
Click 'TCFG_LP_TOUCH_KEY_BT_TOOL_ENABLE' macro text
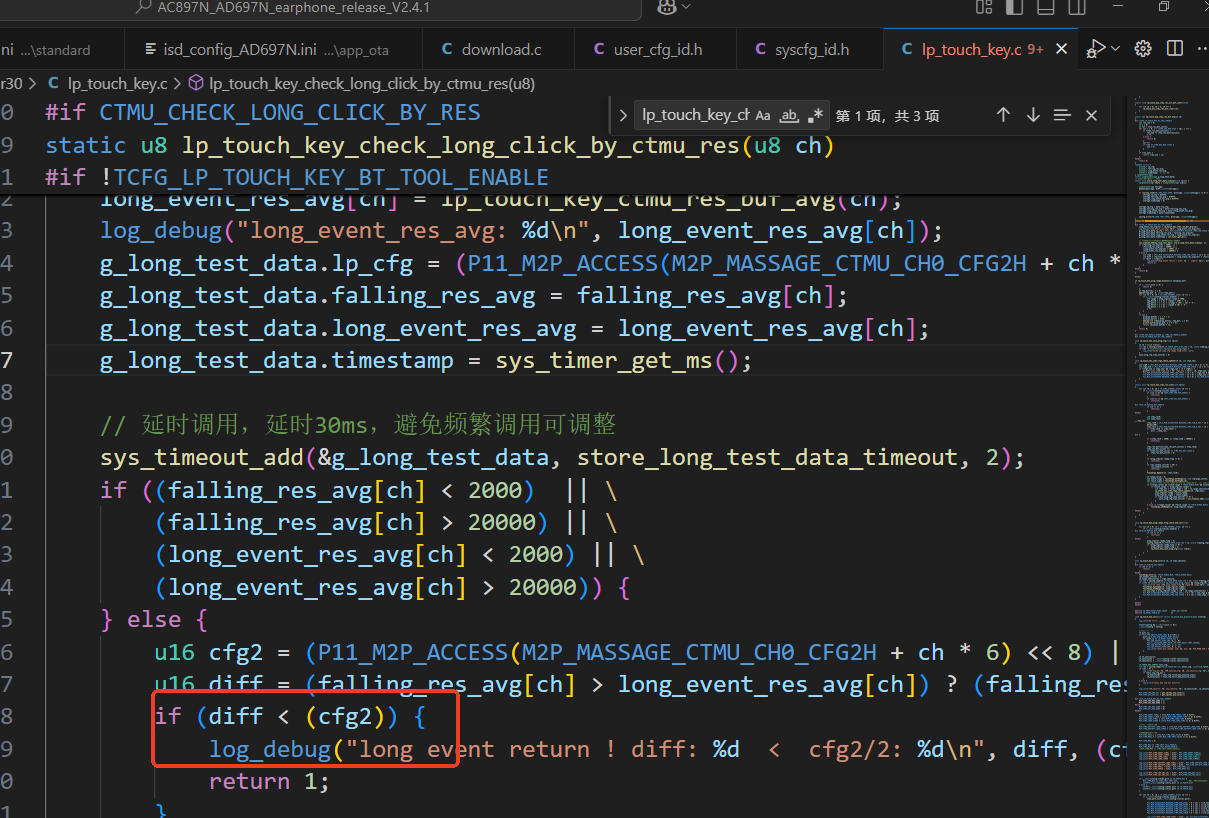click(x=331, y=178)
